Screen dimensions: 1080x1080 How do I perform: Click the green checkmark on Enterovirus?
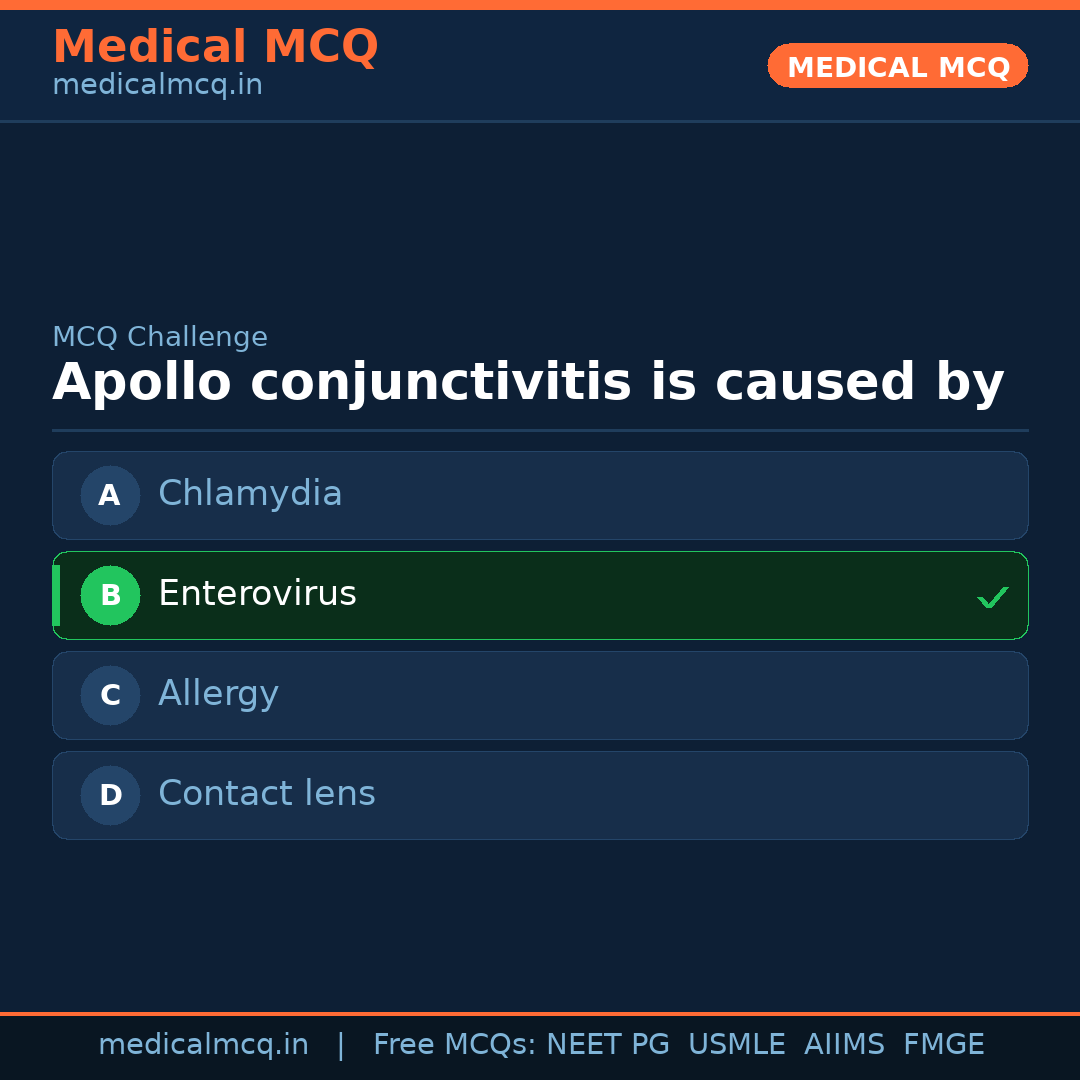992,598
